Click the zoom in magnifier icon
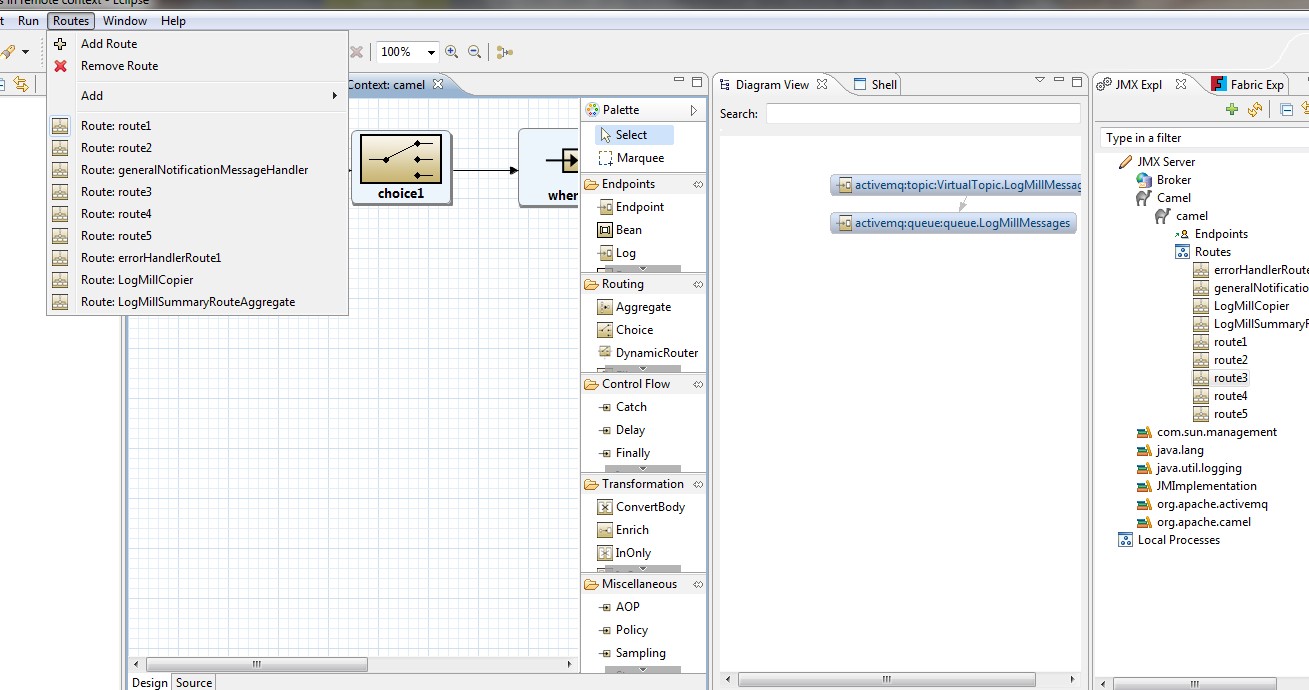Viewport: 1309px width, 690px height. tap(452, 52)
